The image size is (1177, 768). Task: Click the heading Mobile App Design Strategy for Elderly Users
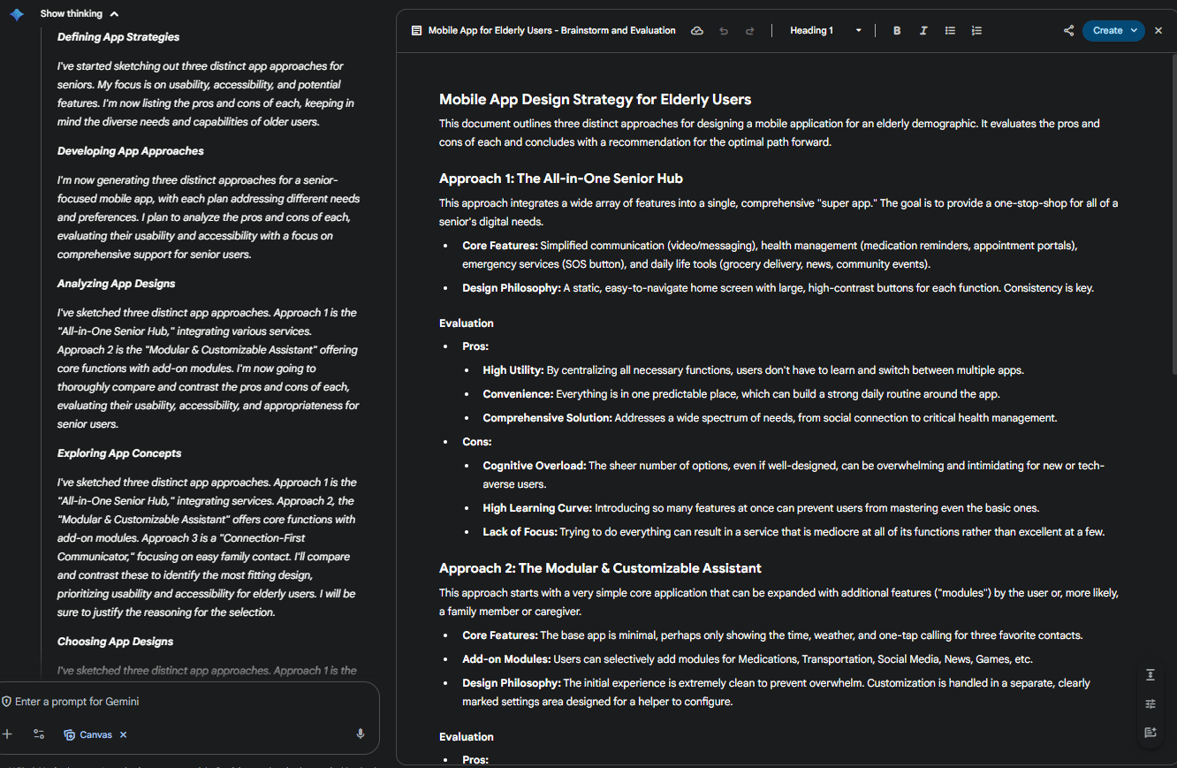tap(595, 100)
